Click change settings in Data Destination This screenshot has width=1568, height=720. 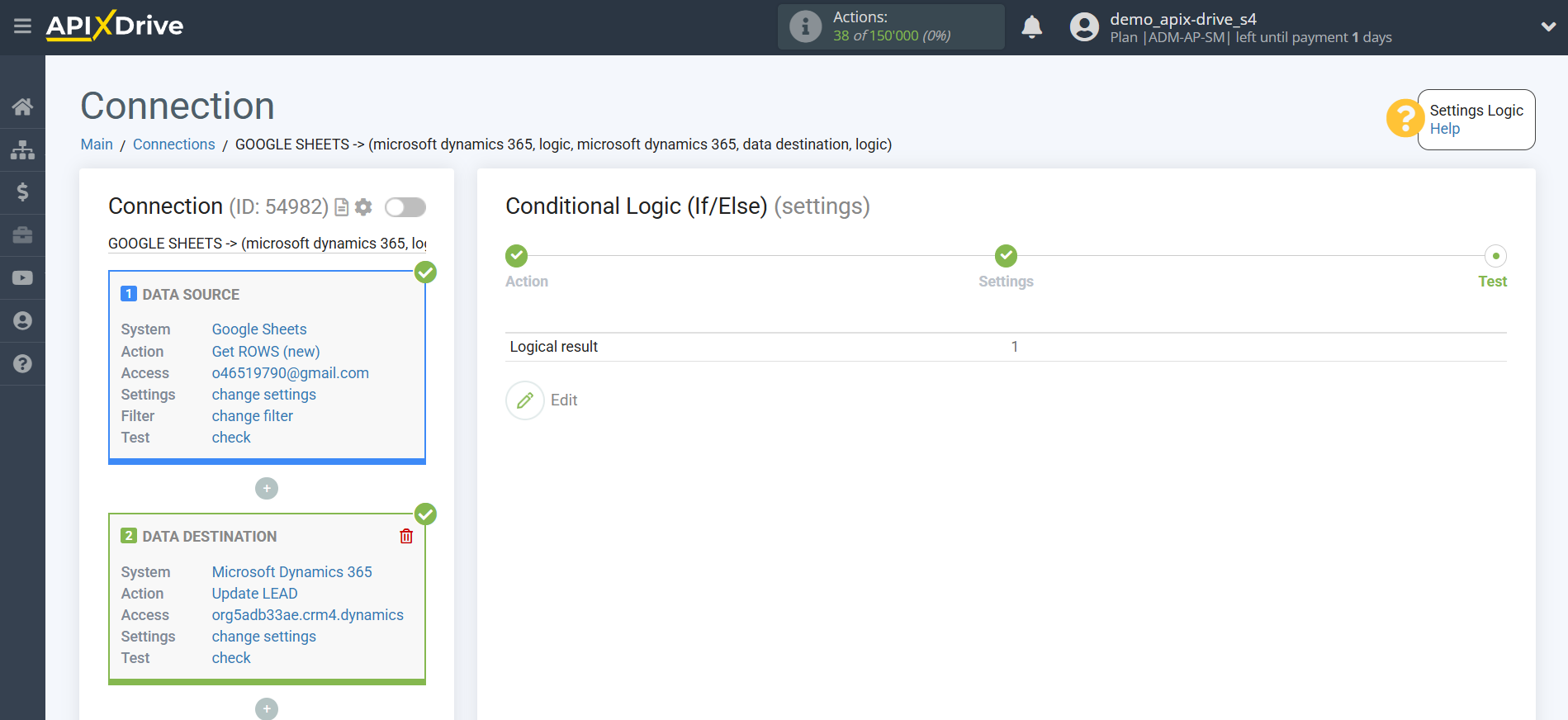tap(264, 637)
